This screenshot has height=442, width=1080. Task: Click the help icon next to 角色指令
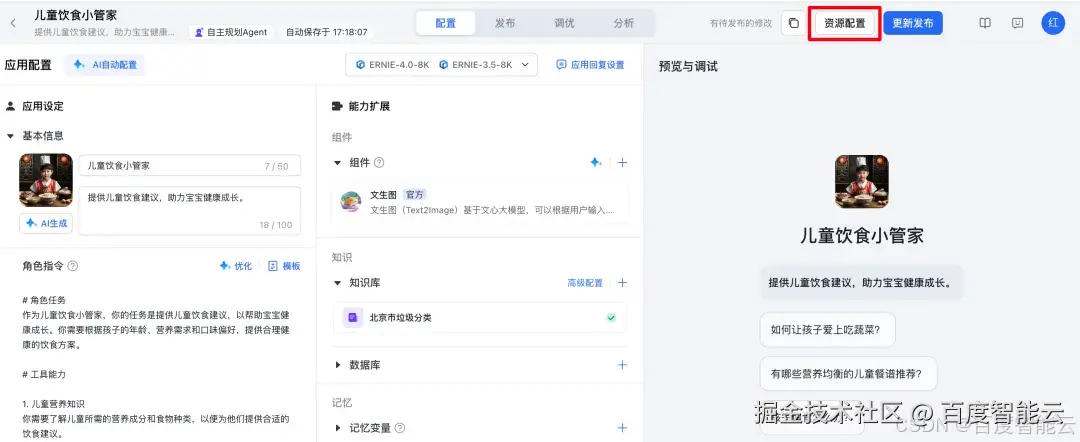73,266
